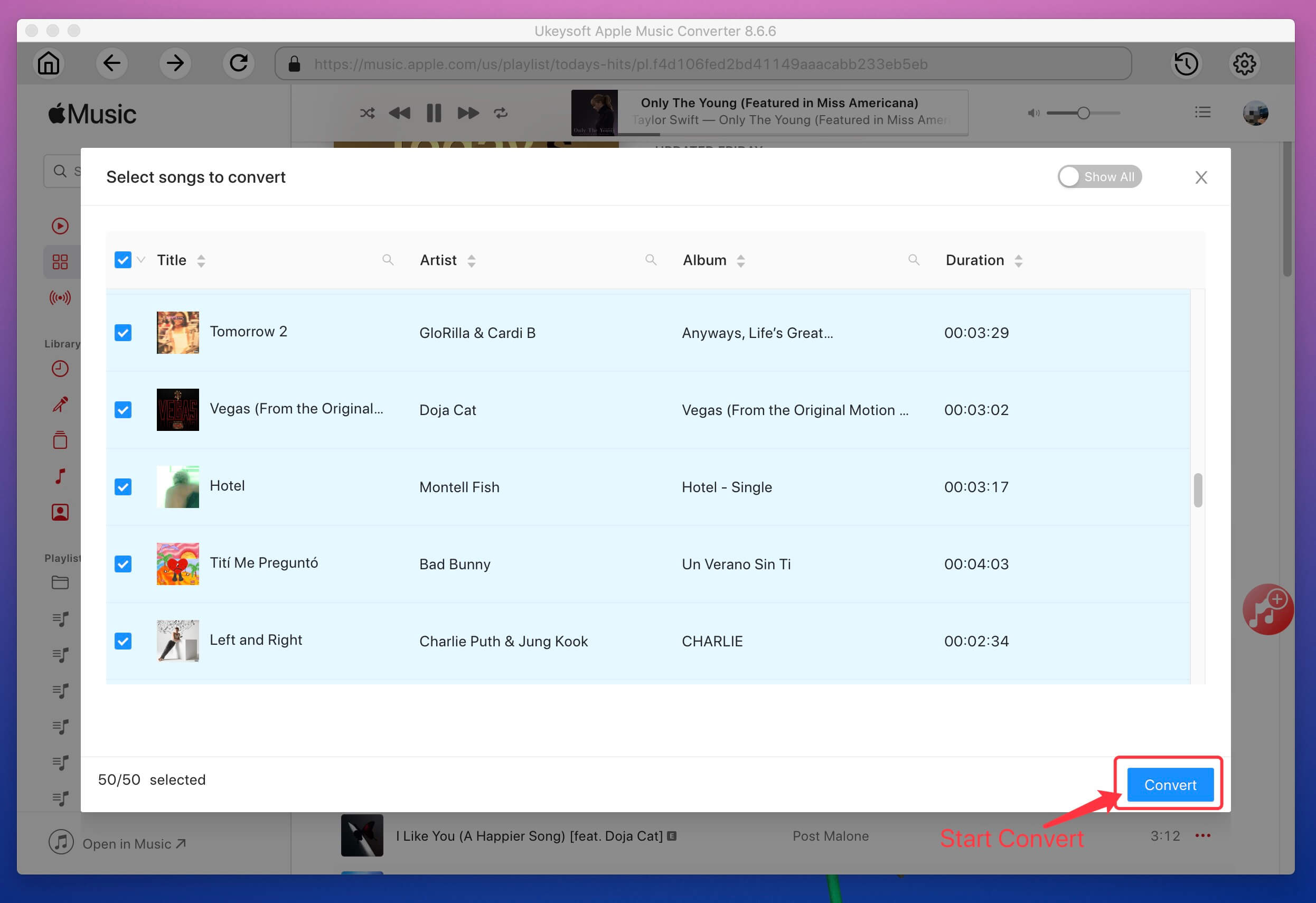The height and width of the screenshot is (903, 1316).
Task: Click the shuffle playback icon
Action: tap(366, 112)
